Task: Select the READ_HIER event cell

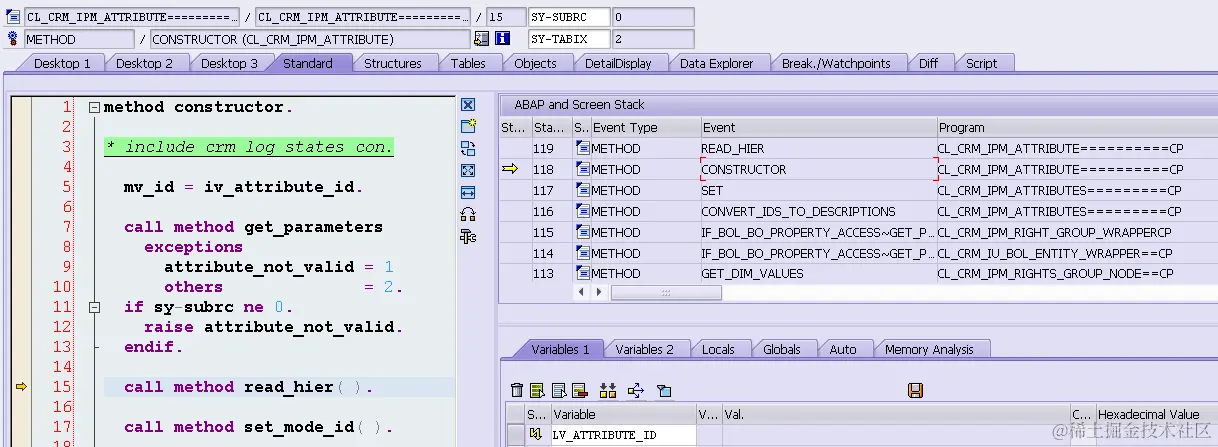Action: click(817, 148)
